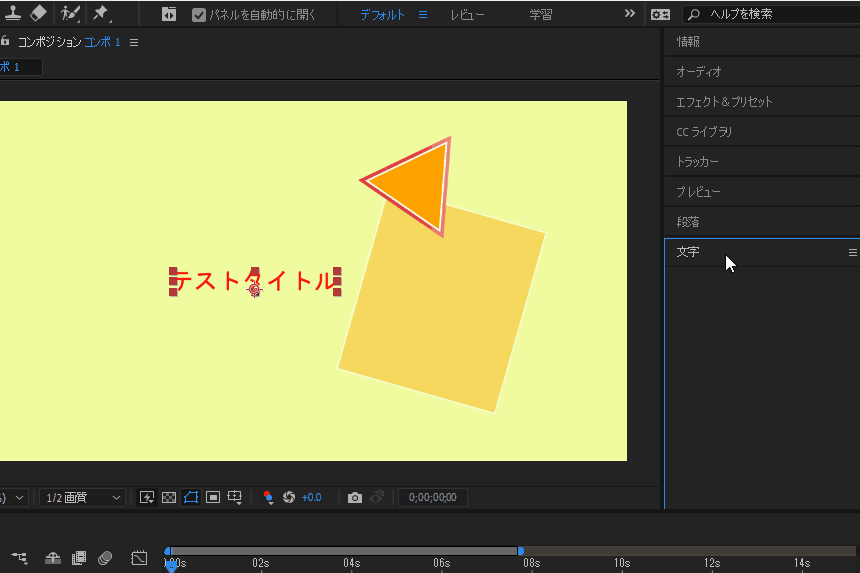
Task: Expand the エフェクト＆プリセット panel
Action: coord(762,102)
